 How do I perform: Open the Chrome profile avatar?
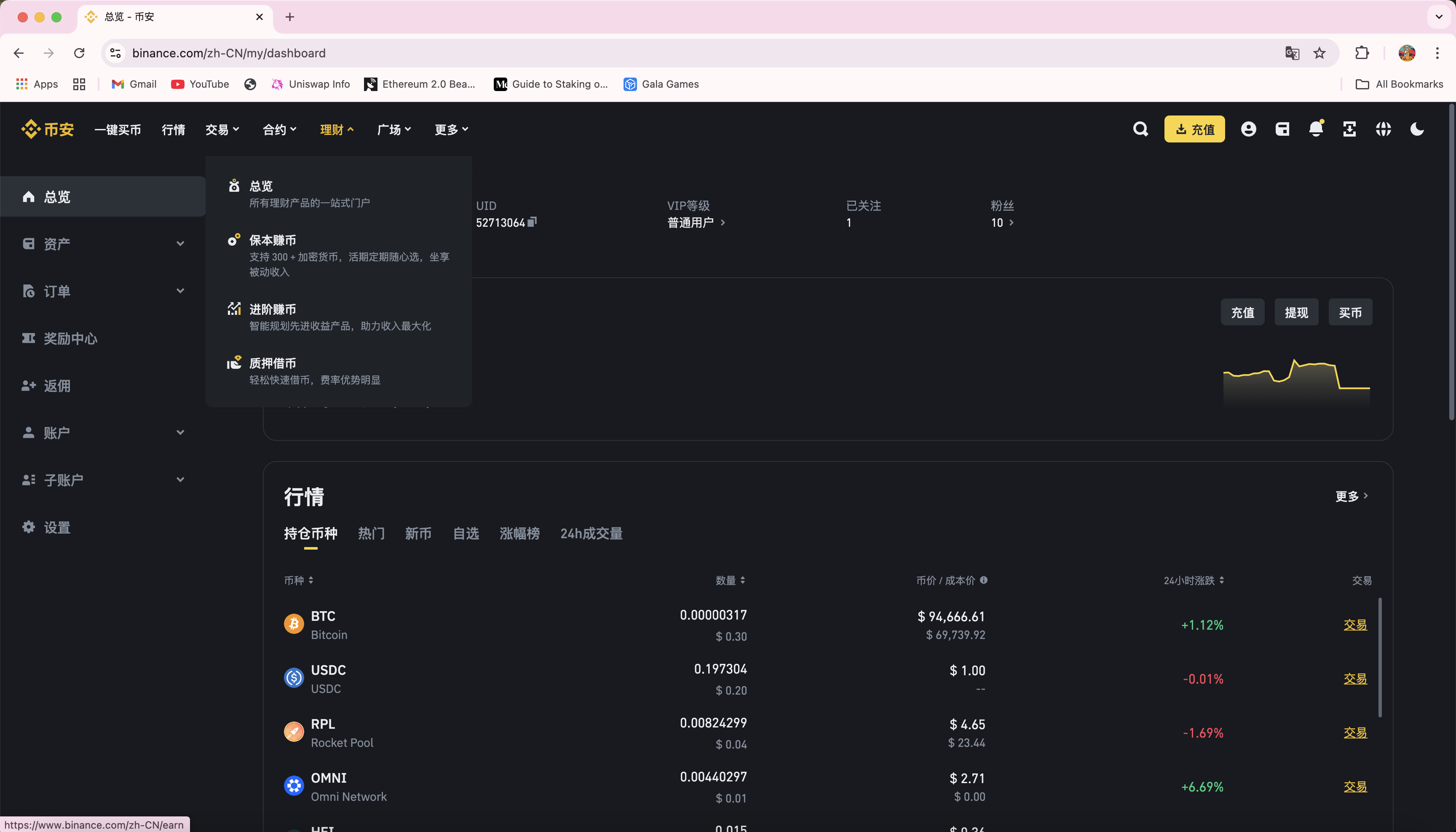point(1407,53)
